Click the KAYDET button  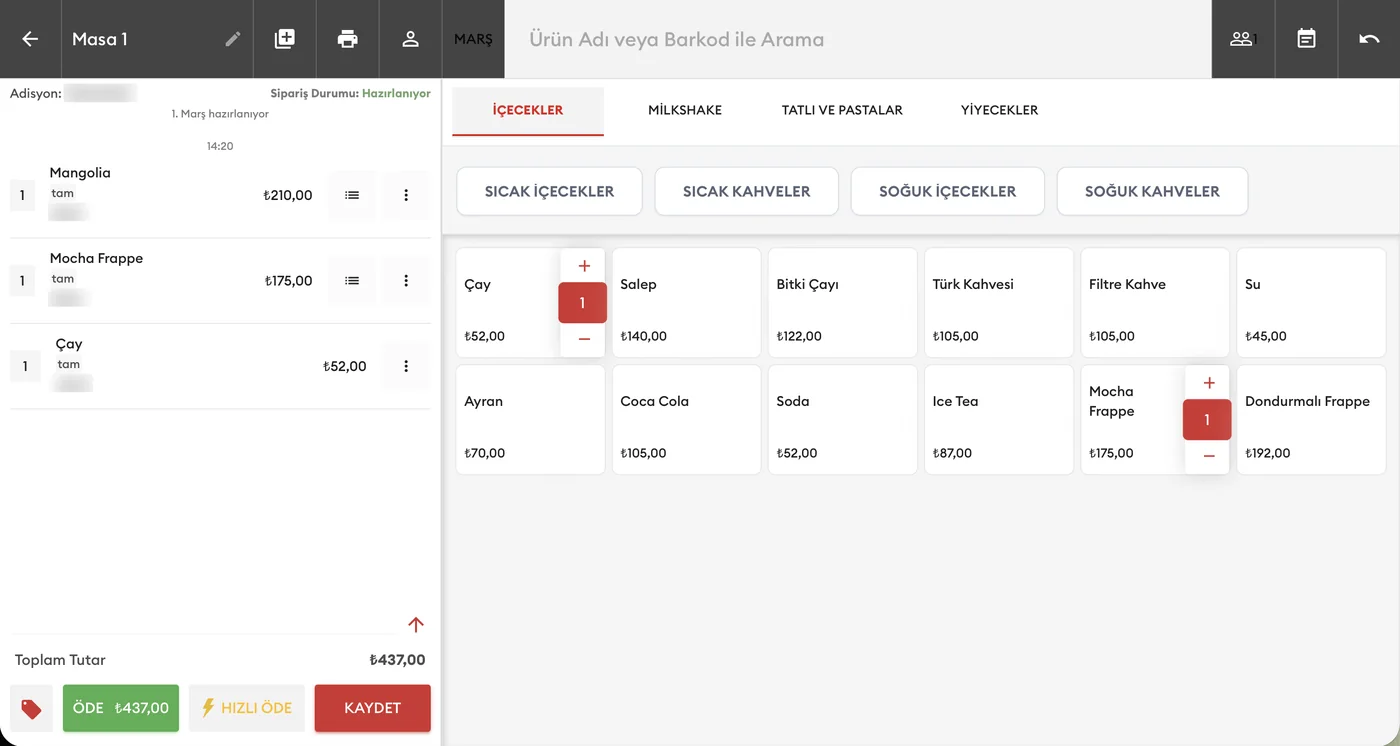[x=372, y=708]
